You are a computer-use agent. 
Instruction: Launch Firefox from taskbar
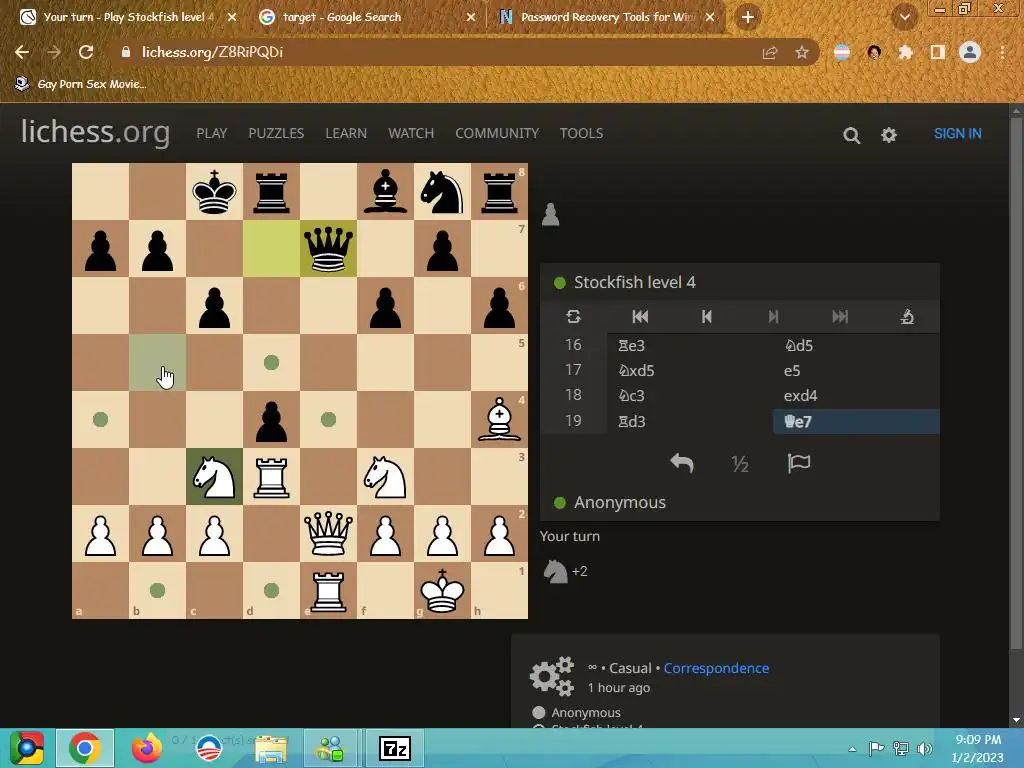[x=146, y=748]
